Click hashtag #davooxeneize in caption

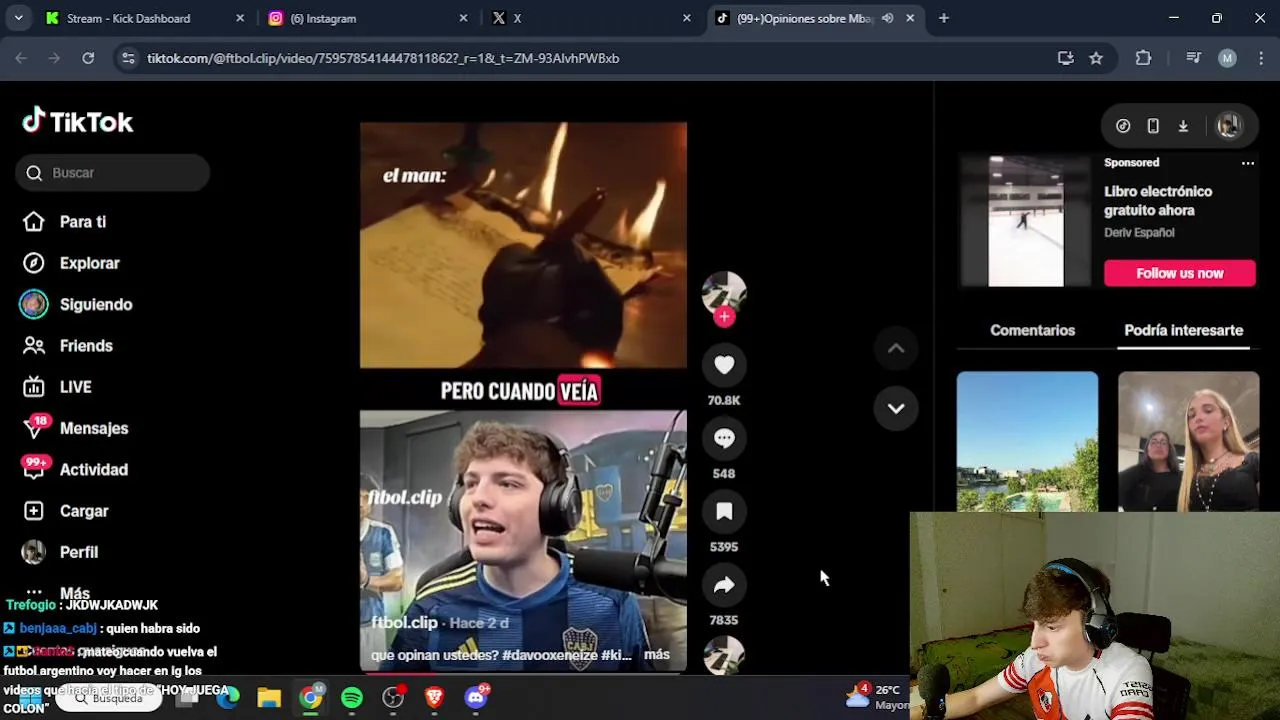point(551,655)
